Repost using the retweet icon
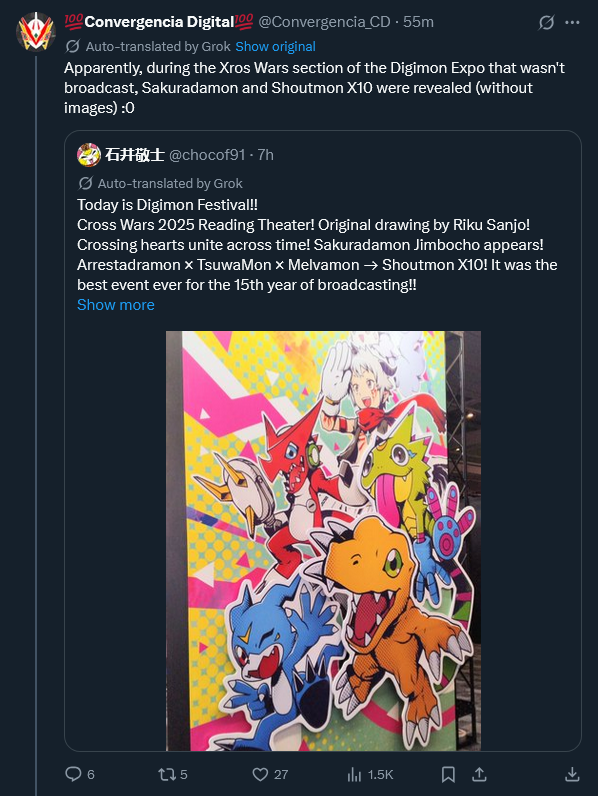Image resolution: width=598 pixels, height=796 pixels. tap(173, 774)
